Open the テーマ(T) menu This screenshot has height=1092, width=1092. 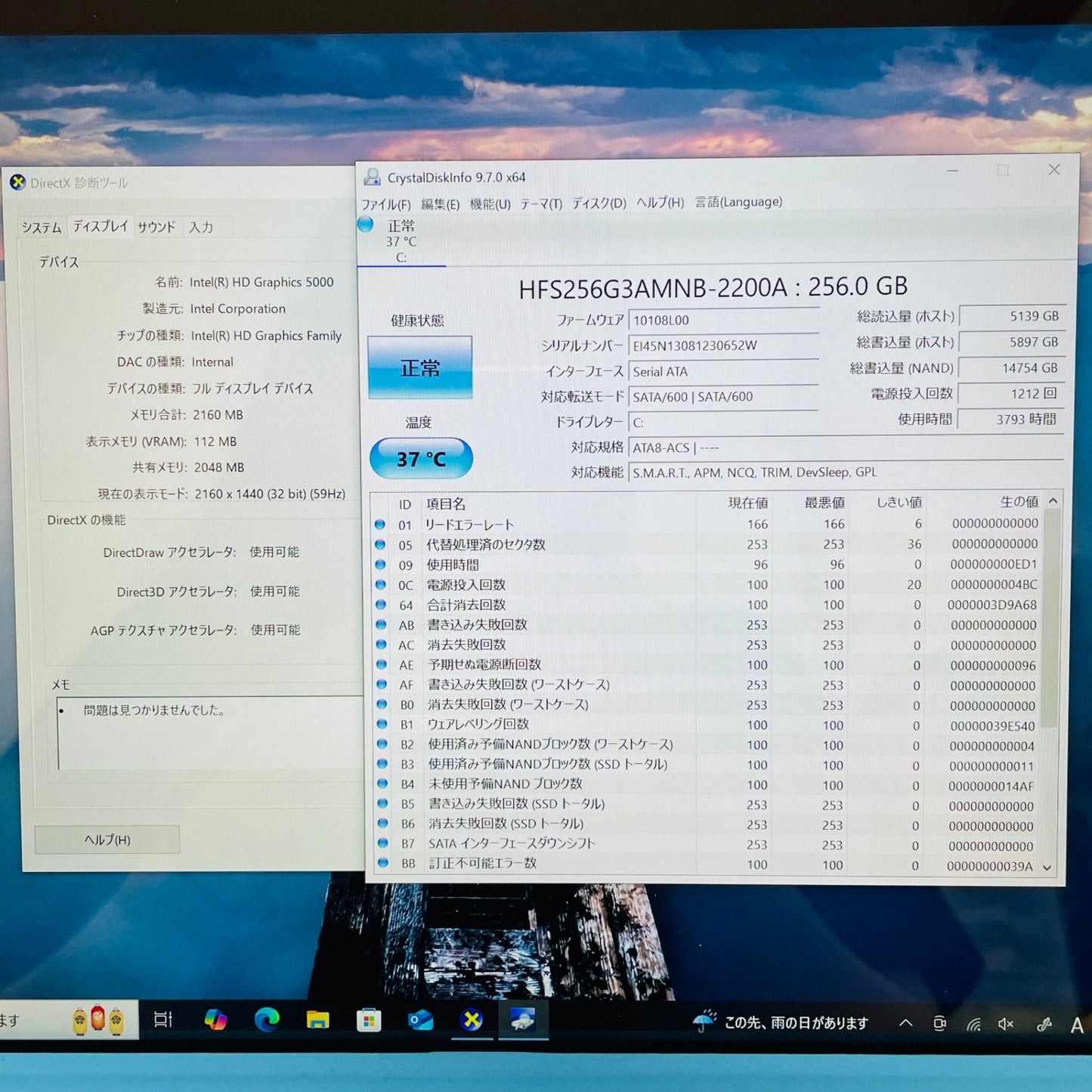point(541,203)
